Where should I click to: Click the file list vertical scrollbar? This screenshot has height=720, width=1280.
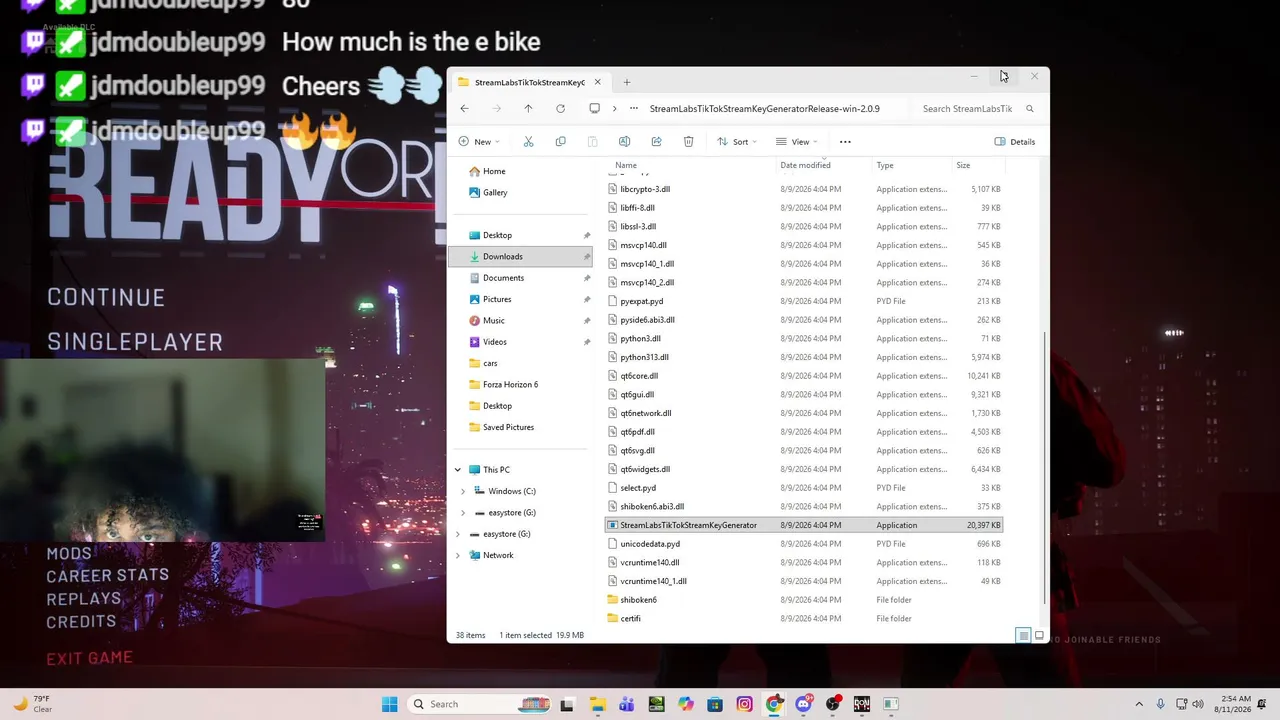point(1044,468)
